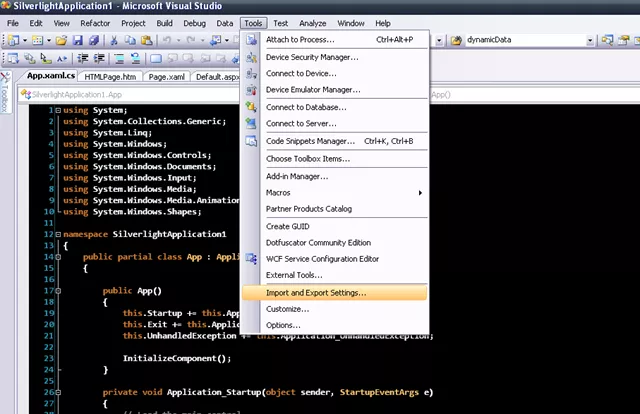Viewport: 640px width, 414px height.
Task: Click the Copy icon in toolbar
Action: click(130, 40)
